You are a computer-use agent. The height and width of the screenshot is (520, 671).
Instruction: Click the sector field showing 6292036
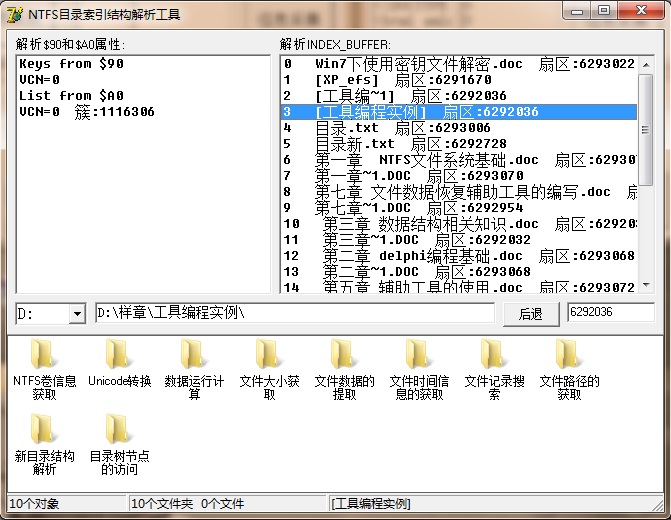click(x=611, y=312)
